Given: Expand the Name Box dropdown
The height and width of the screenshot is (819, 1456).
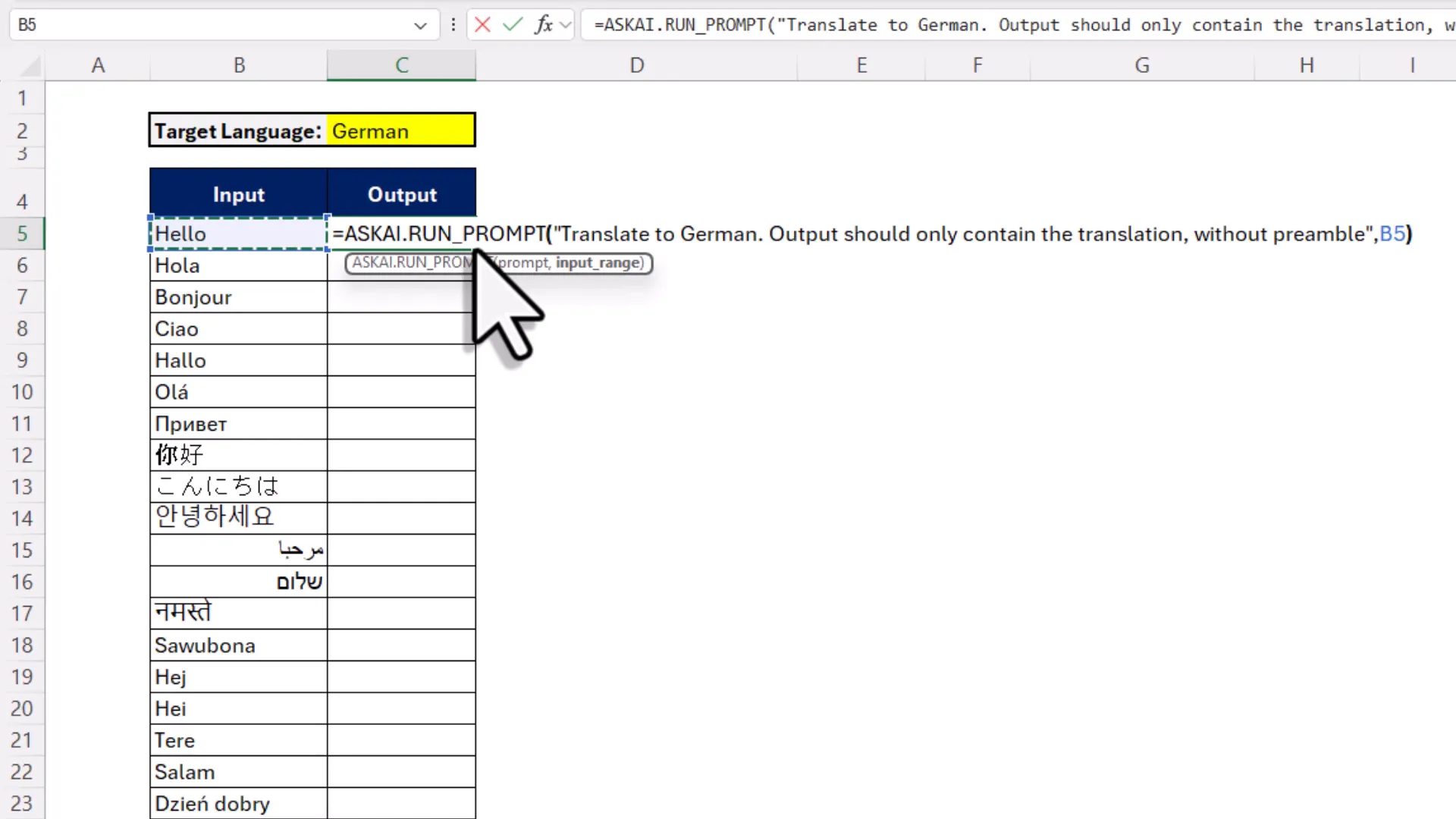Looking at the screenshot, I should click(420, 26).
